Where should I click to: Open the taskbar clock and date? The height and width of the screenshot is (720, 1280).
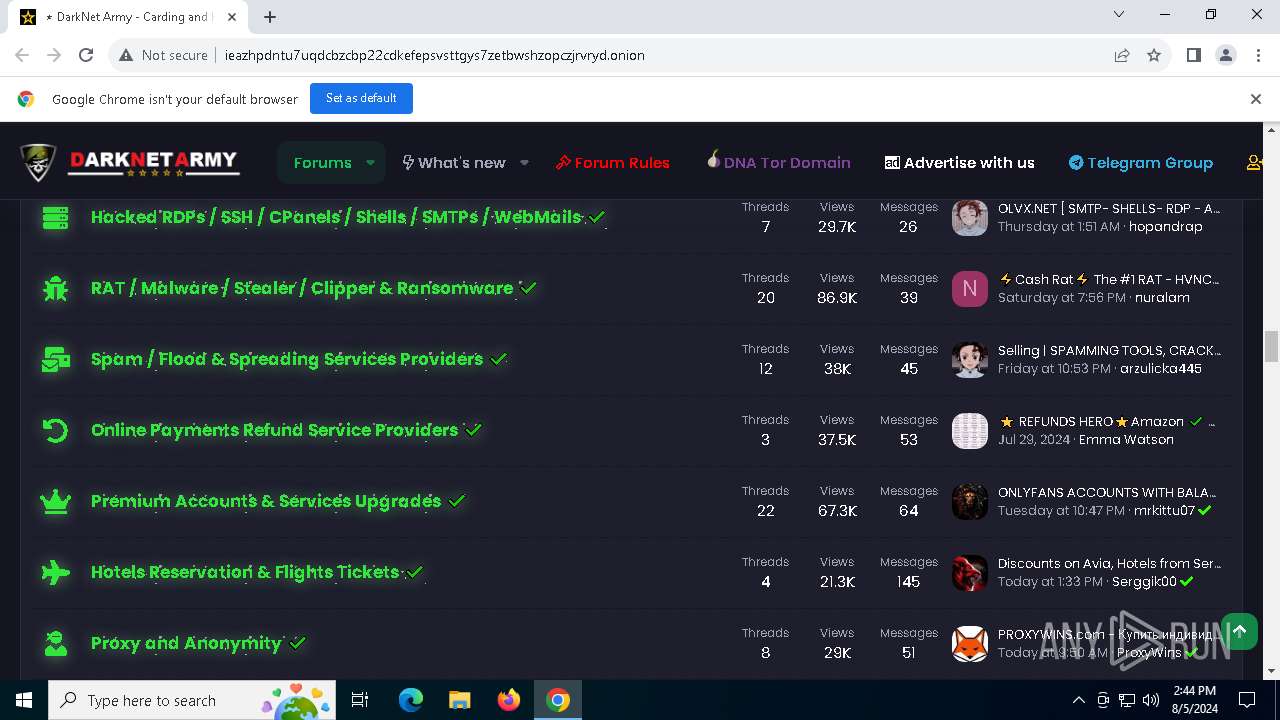pos(1194,700)
